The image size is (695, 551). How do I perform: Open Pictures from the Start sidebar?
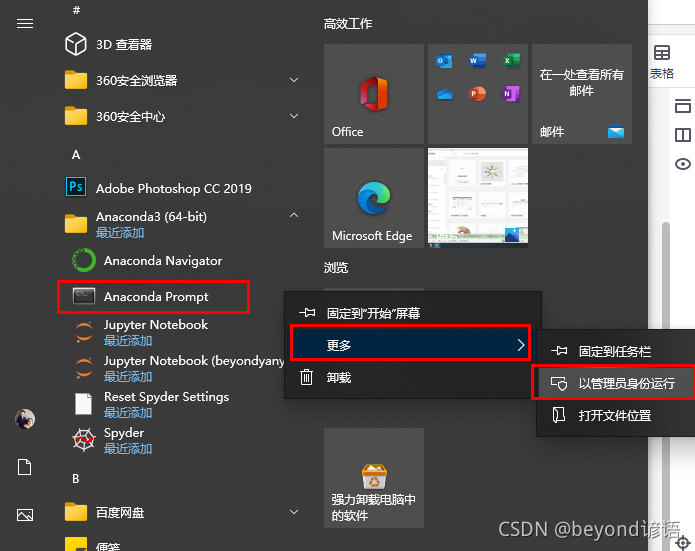pyautogui.click(x=25, y=515)
